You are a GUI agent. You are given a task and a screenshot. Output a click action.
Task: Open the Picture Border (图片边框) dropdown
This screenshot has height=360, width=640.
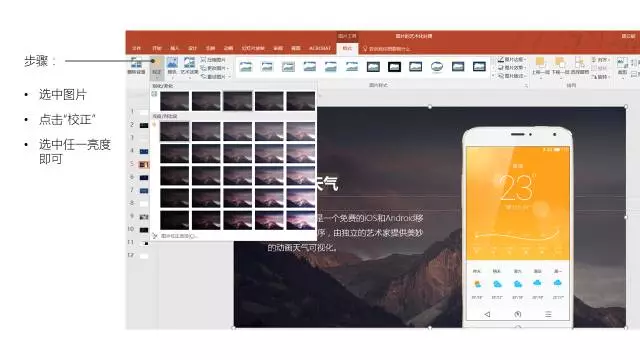(512, 60)
